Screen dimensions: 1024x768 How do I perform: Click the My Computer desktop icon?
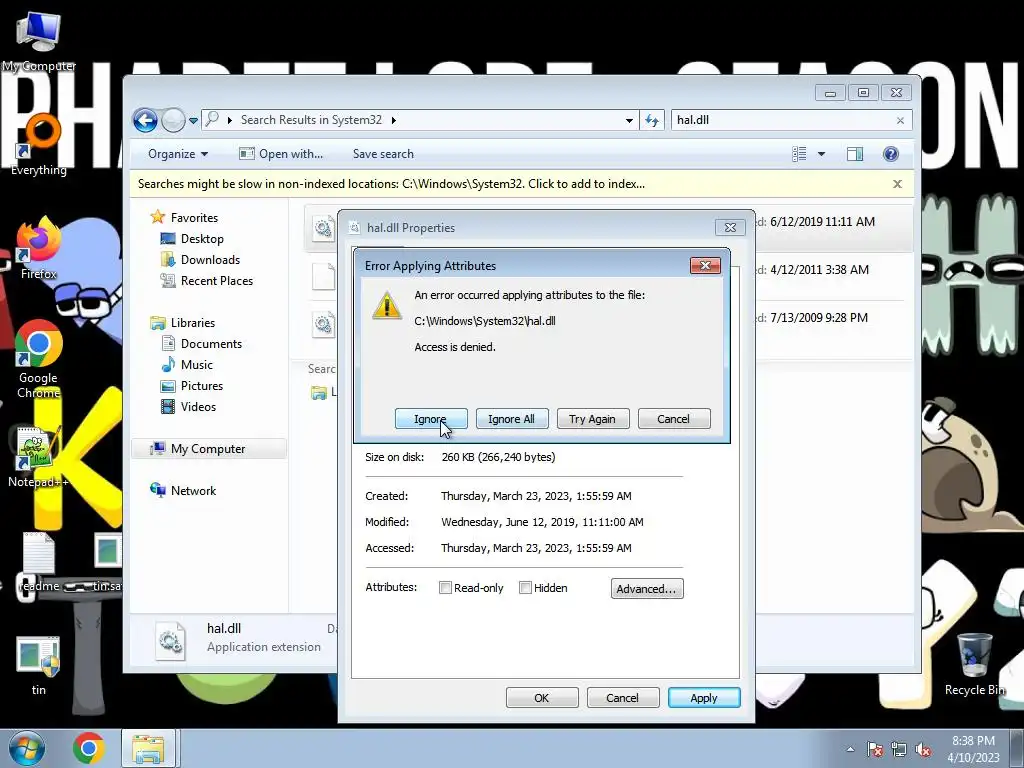click(39, 40)
